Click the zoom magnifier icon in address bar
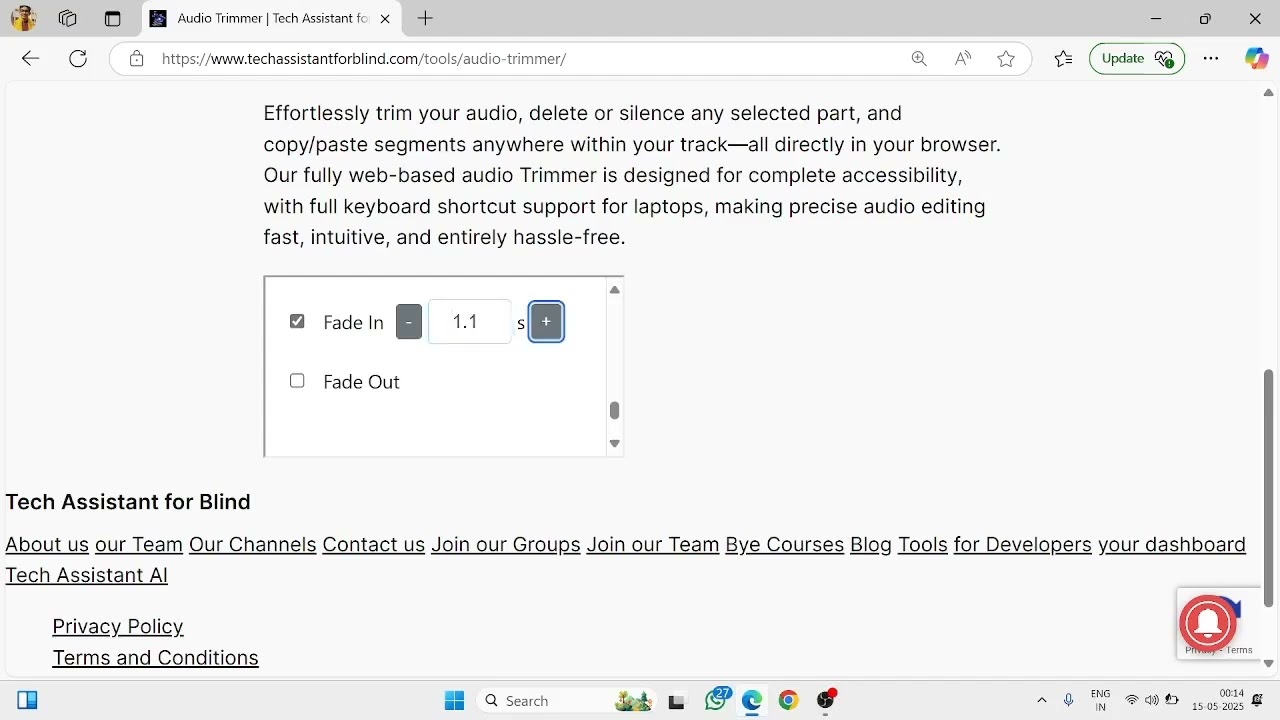This screenshot has width=1280, height=720. [x=919, y=59]
